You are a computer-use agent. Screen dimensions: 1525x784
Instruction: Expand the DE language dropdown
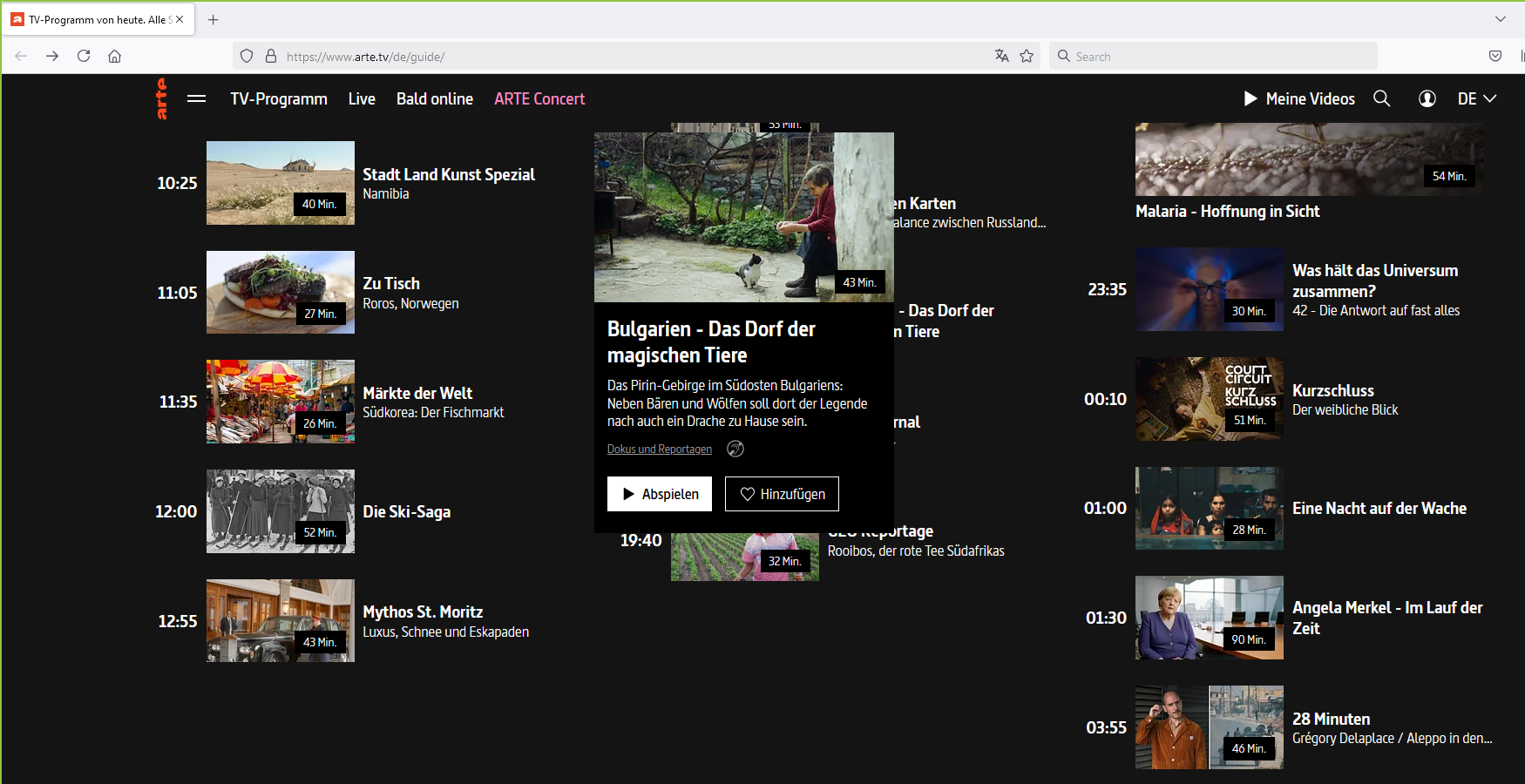[x=1477, y=98]
